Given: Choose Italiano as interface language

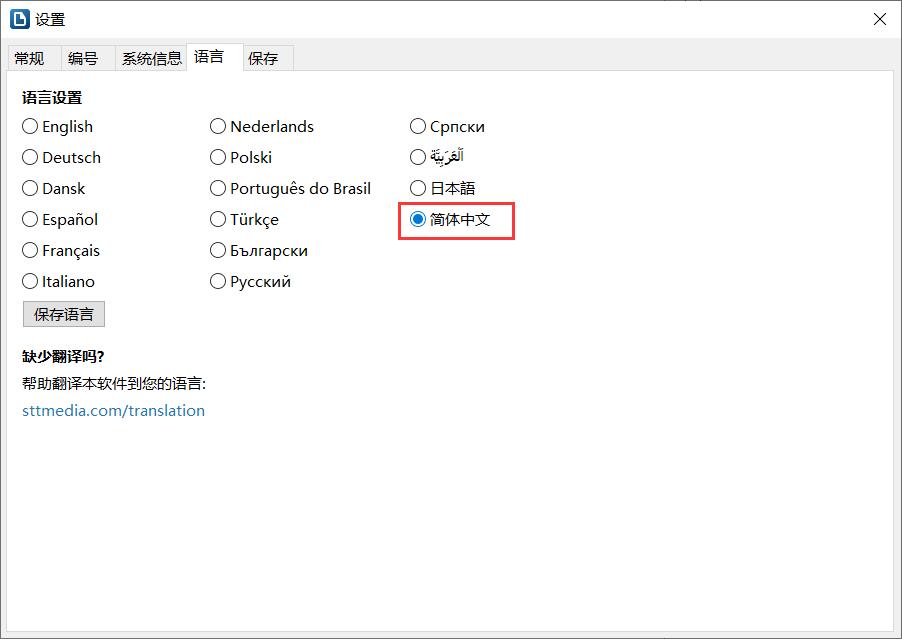Looking at the screenshot, I should tap(59, 282).
